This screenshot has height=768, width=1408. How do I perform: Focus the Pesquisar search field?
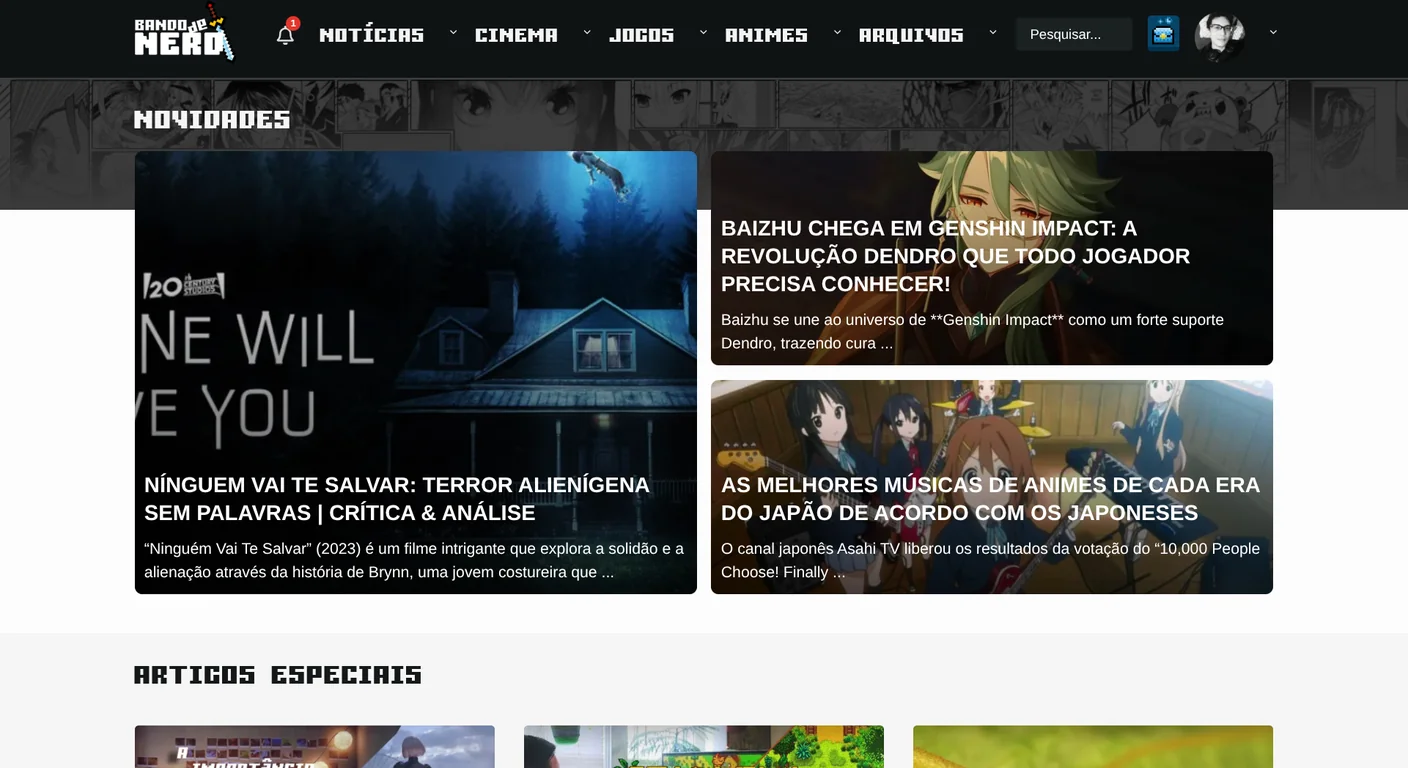[x=1074, y=34]
